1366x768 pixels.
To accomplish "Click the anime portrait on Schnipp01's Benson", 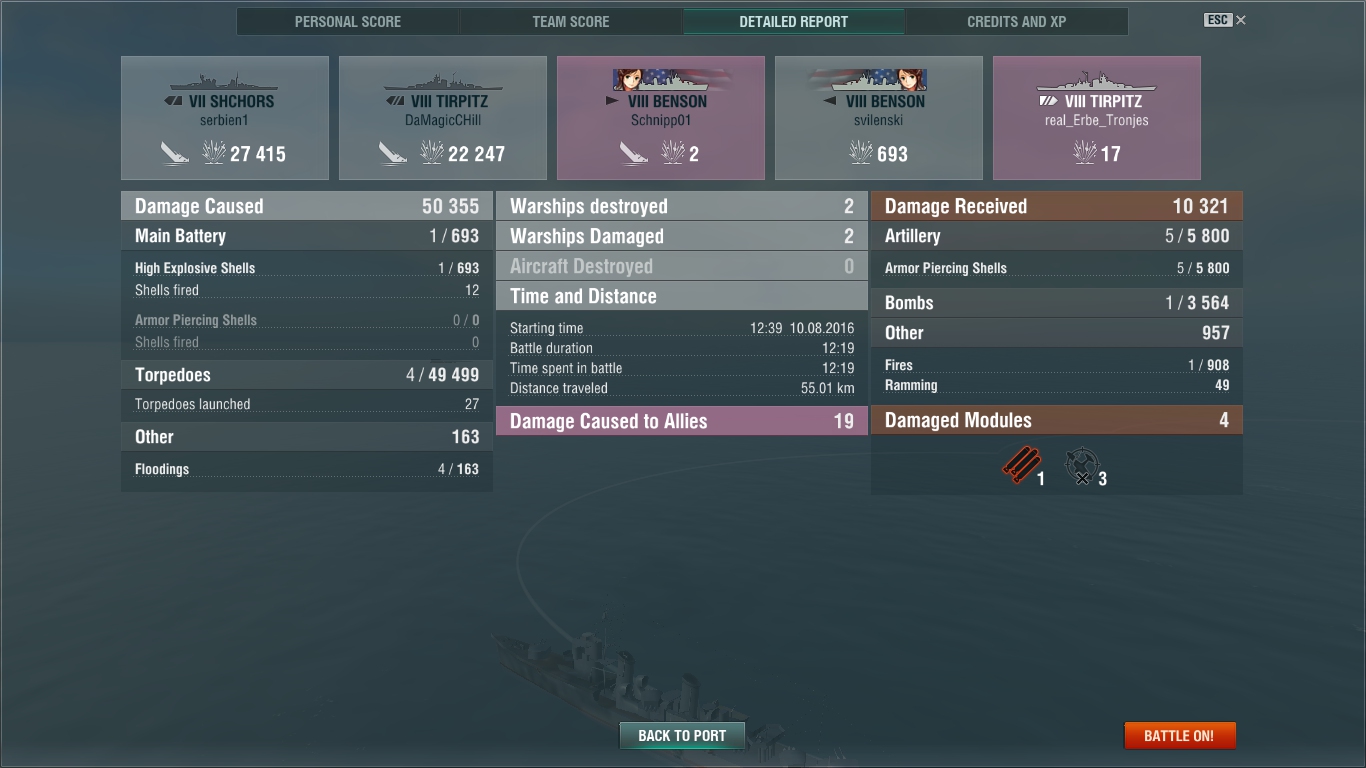I will point(628,80).
